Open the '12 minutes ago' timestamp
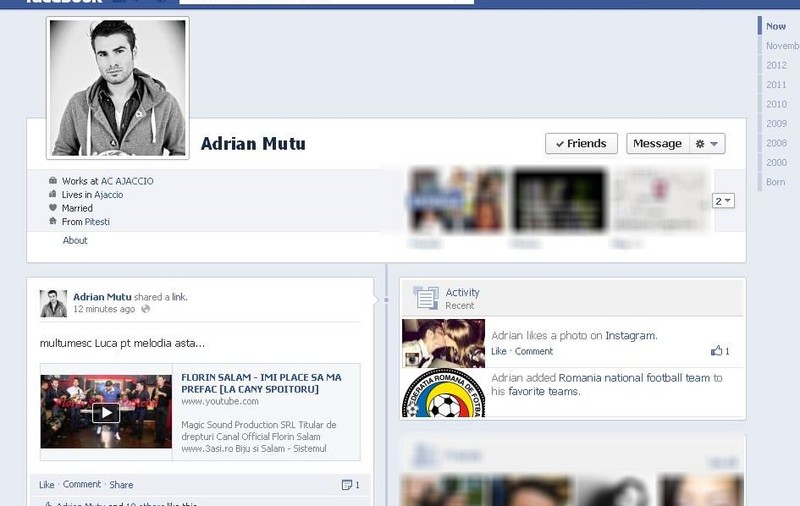The image size is (800, 506). point(104,309)
